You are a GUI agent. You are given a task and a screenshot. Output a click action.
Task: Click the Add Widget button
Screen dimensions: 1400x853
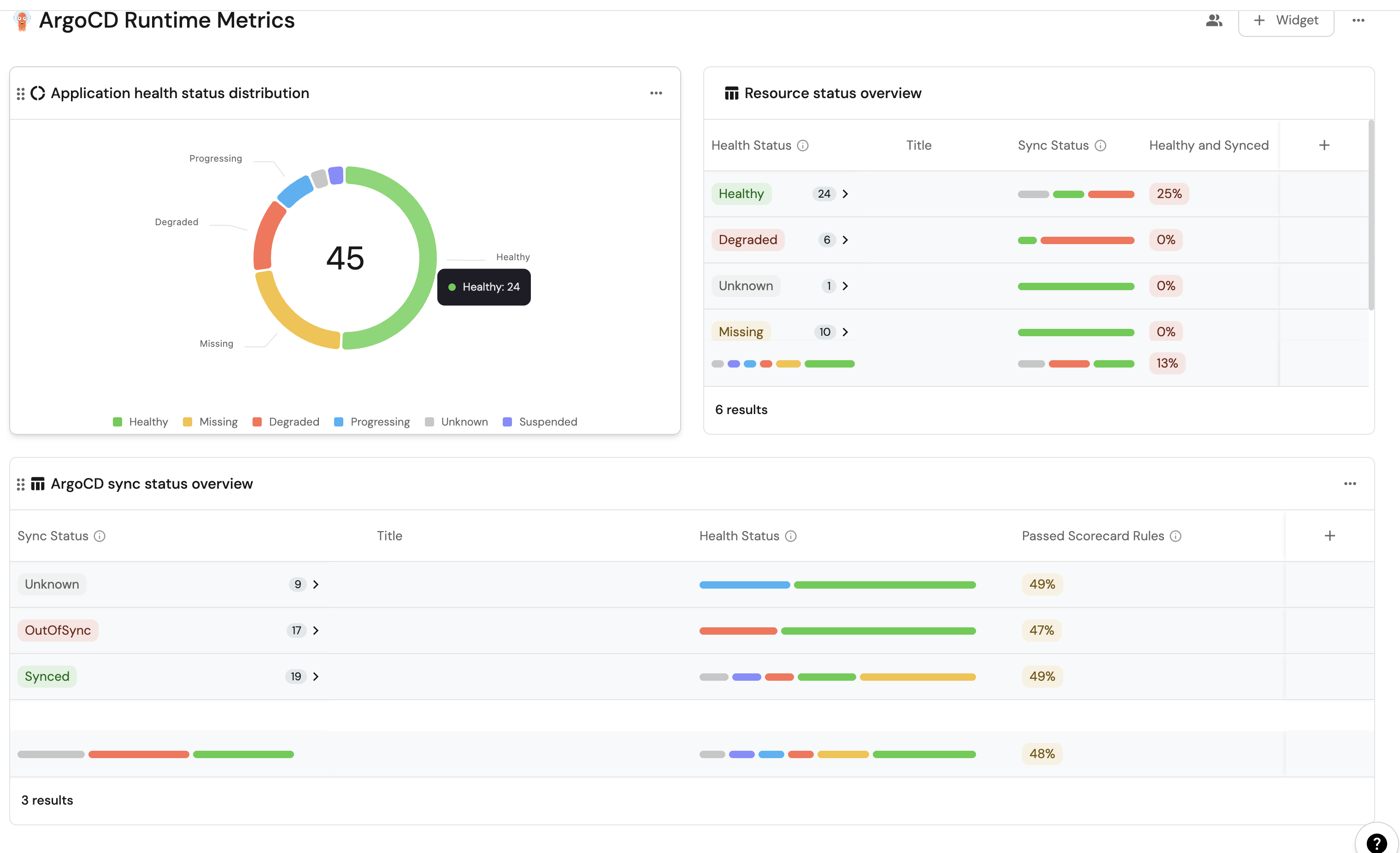click(1286, 20)
